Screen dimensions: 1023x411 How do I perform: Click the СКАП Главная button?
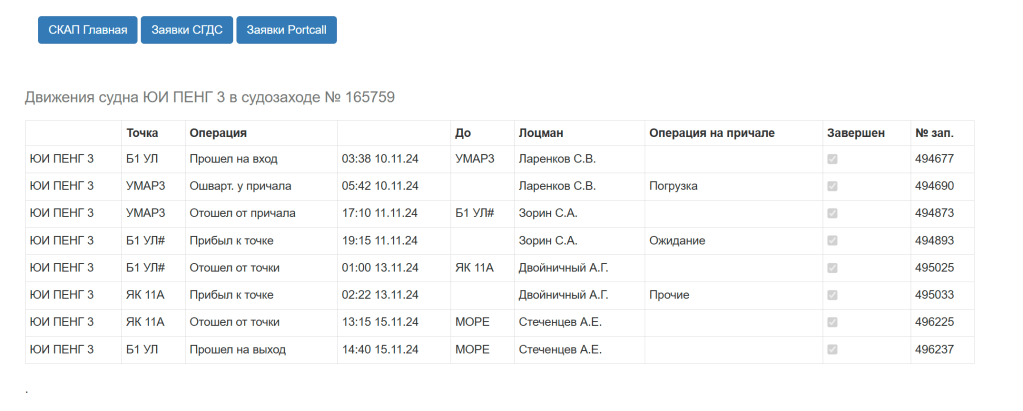[x=86, y=30]
